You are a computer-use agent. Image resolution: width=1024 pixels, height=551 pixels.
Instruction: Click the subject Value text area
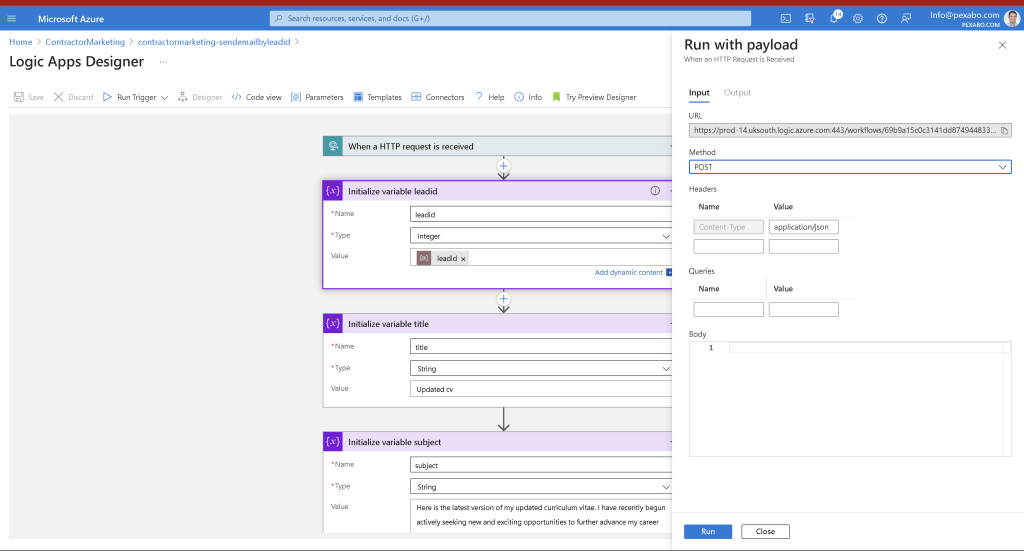pyautogui.click(x=541, y=516)
